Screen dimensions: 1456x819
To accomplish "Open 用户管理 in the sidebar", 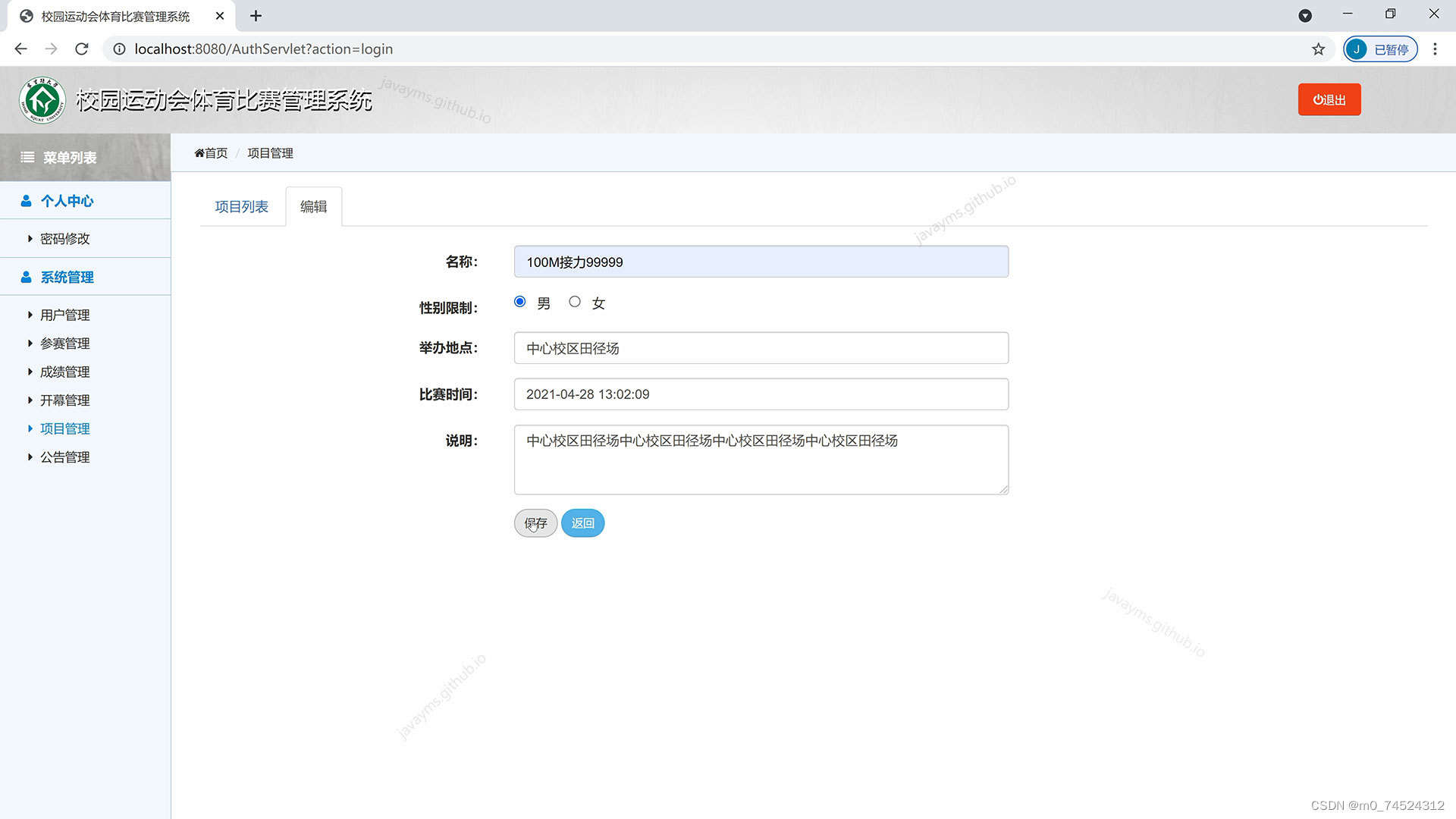I will [x=64, y=315].
